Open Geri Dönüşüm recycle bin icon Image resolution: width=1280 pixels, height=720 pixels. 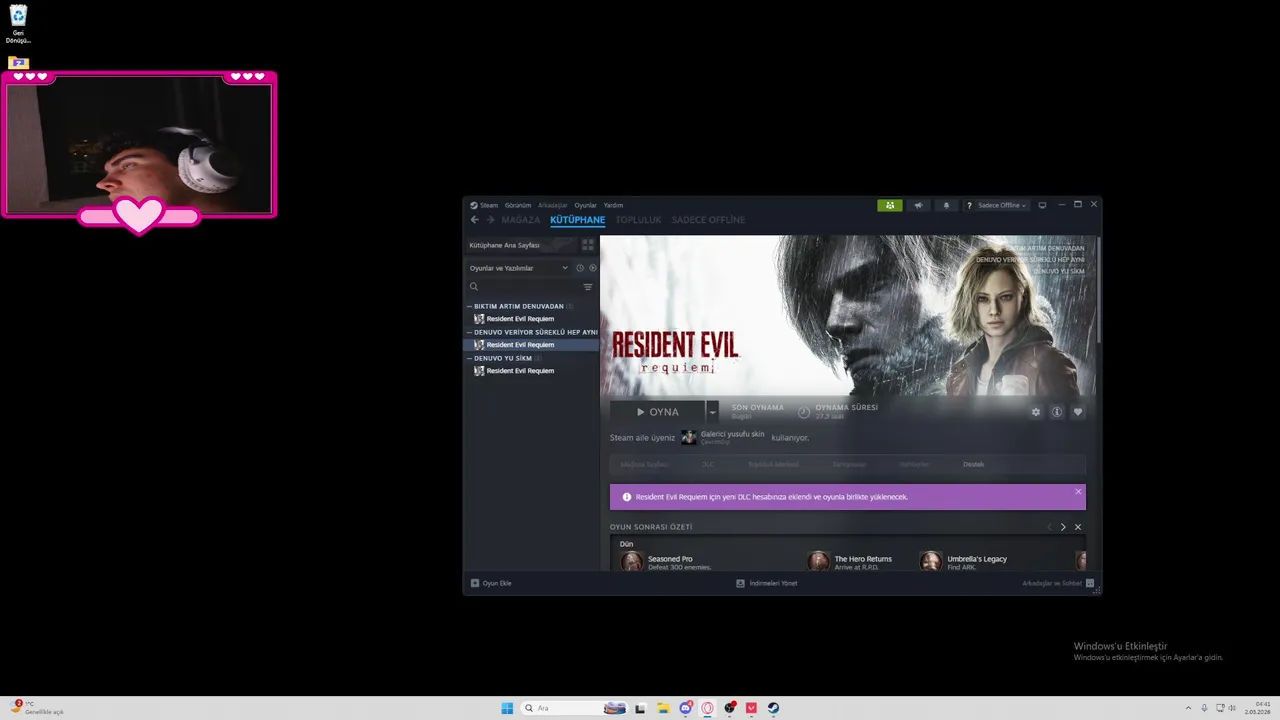click(x=18, y=24)
